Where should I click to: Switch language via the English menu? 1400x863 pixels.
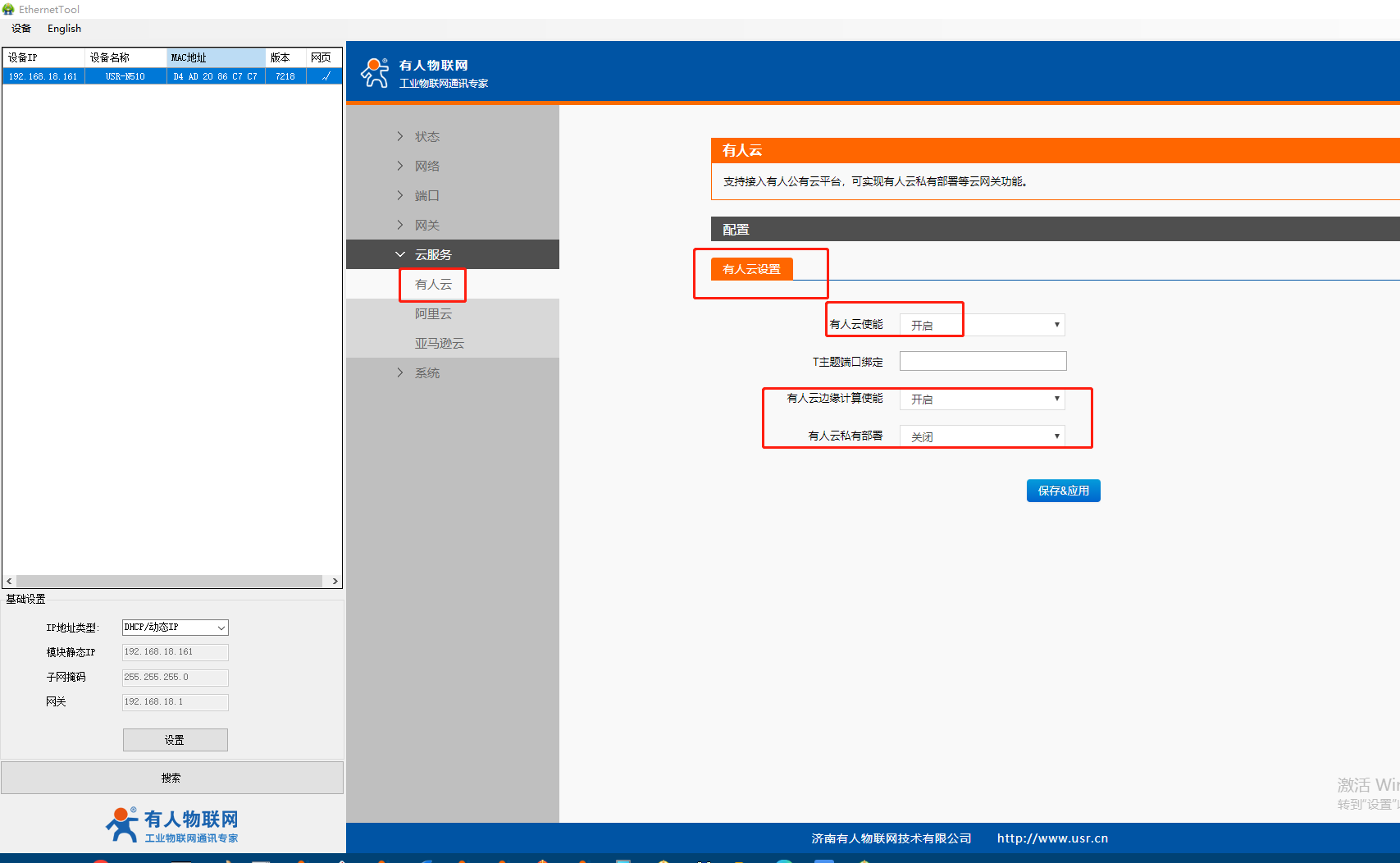tap(64, 29)
